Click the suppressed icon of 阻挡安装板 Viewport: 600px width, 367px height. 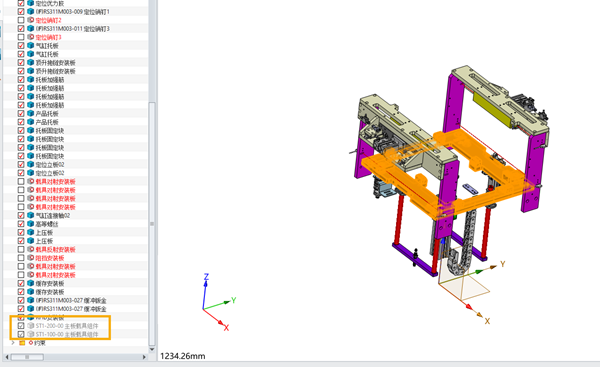31,258
